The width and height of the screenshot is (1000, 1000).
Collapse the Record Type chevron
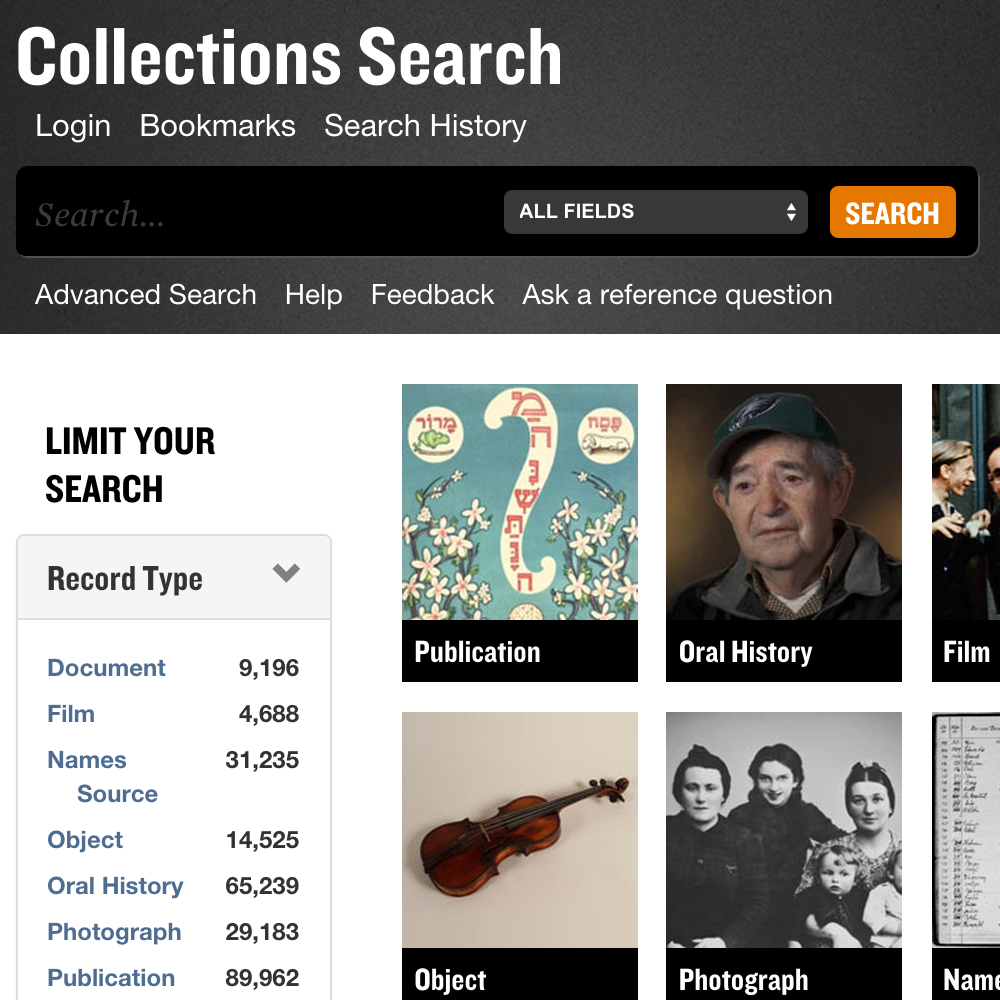pyautogui.click(x=286, y=573)
